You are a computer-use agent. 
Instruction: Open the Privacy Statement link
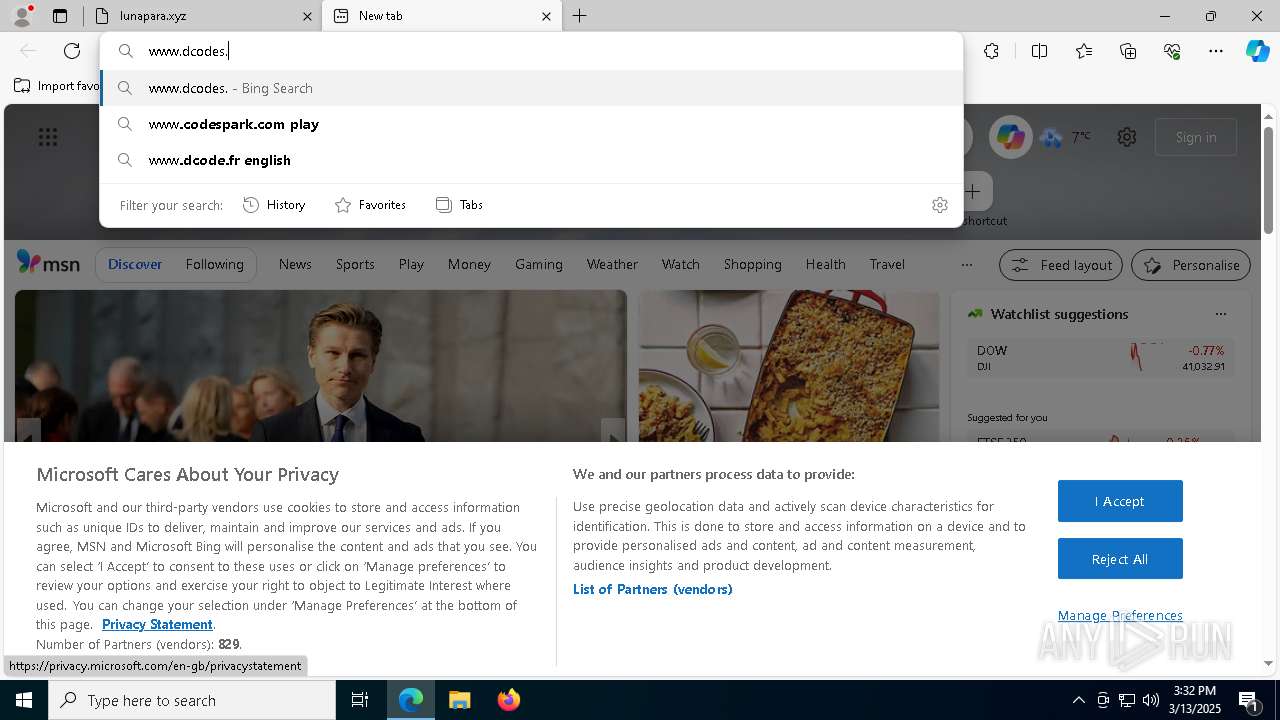(x=157, y=624)
